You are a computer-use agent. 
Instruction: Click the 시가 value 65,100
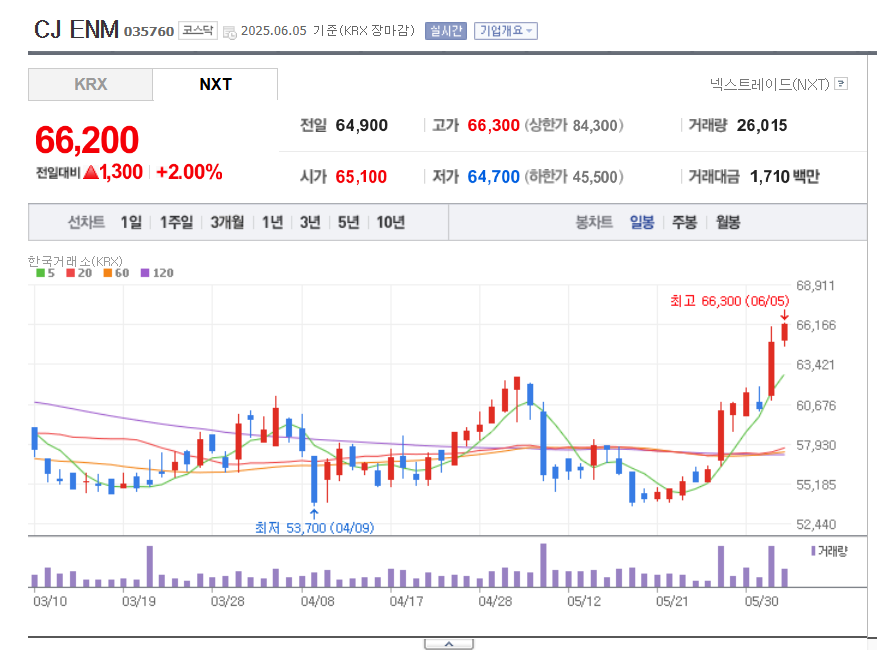point(361,177)
